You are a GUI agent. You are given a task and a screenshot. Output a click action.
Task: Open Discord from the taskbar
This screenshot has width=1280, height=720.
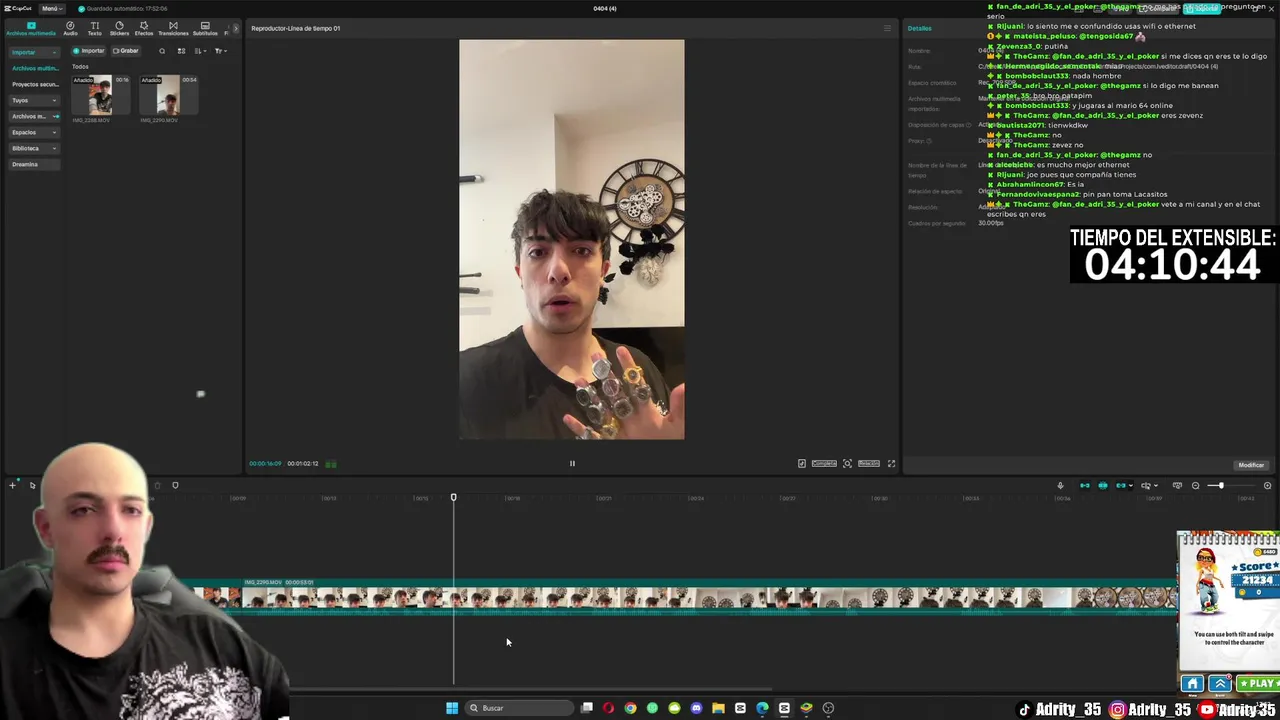coord(696,708)
